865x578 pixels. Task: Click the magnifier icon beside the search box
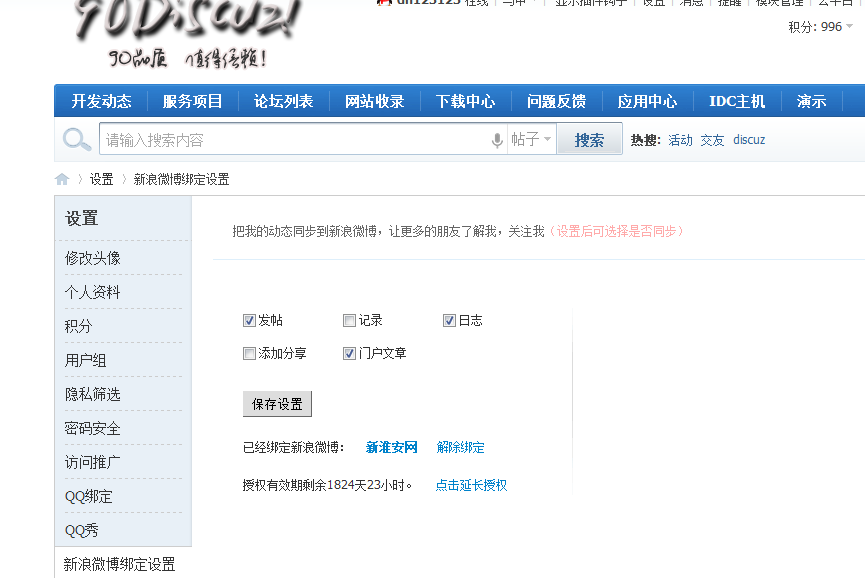point(77,140)
